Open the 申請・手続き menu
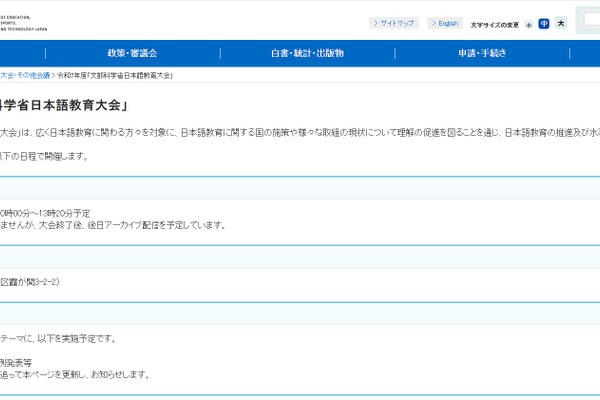This screenshot has width=600, height=400. coord(483,53)
